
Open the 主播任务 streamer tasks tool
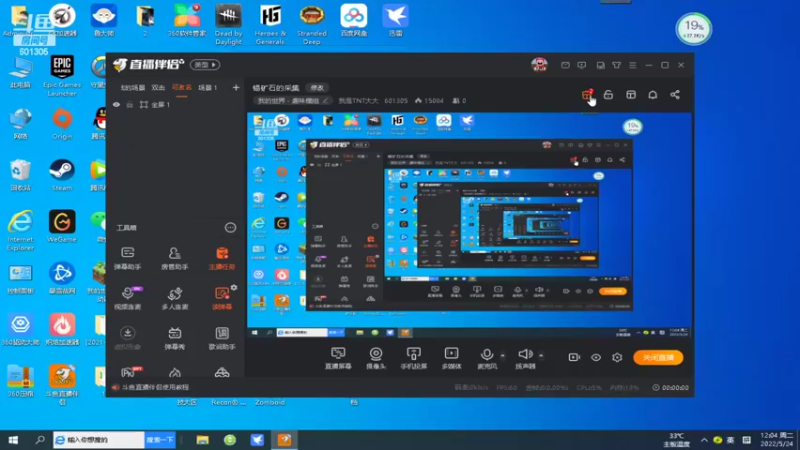(222, 258)
